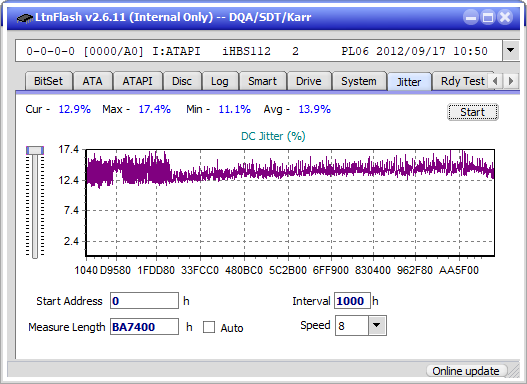Viewport: 527px width, 384px height.
Task: Expand the drive selection dropdown arrow
Action: [x=511, y=51]
